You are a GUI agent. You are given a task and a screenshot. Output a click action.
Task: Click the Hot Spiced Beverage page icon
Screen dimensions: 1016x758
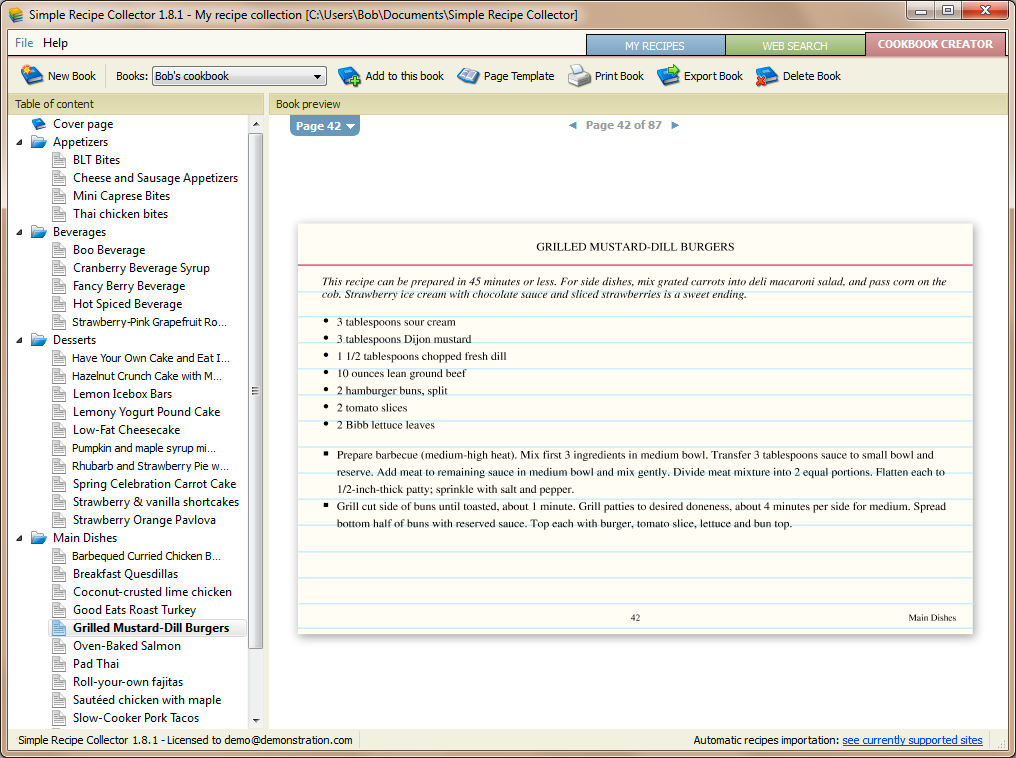(x=59, y=304)
